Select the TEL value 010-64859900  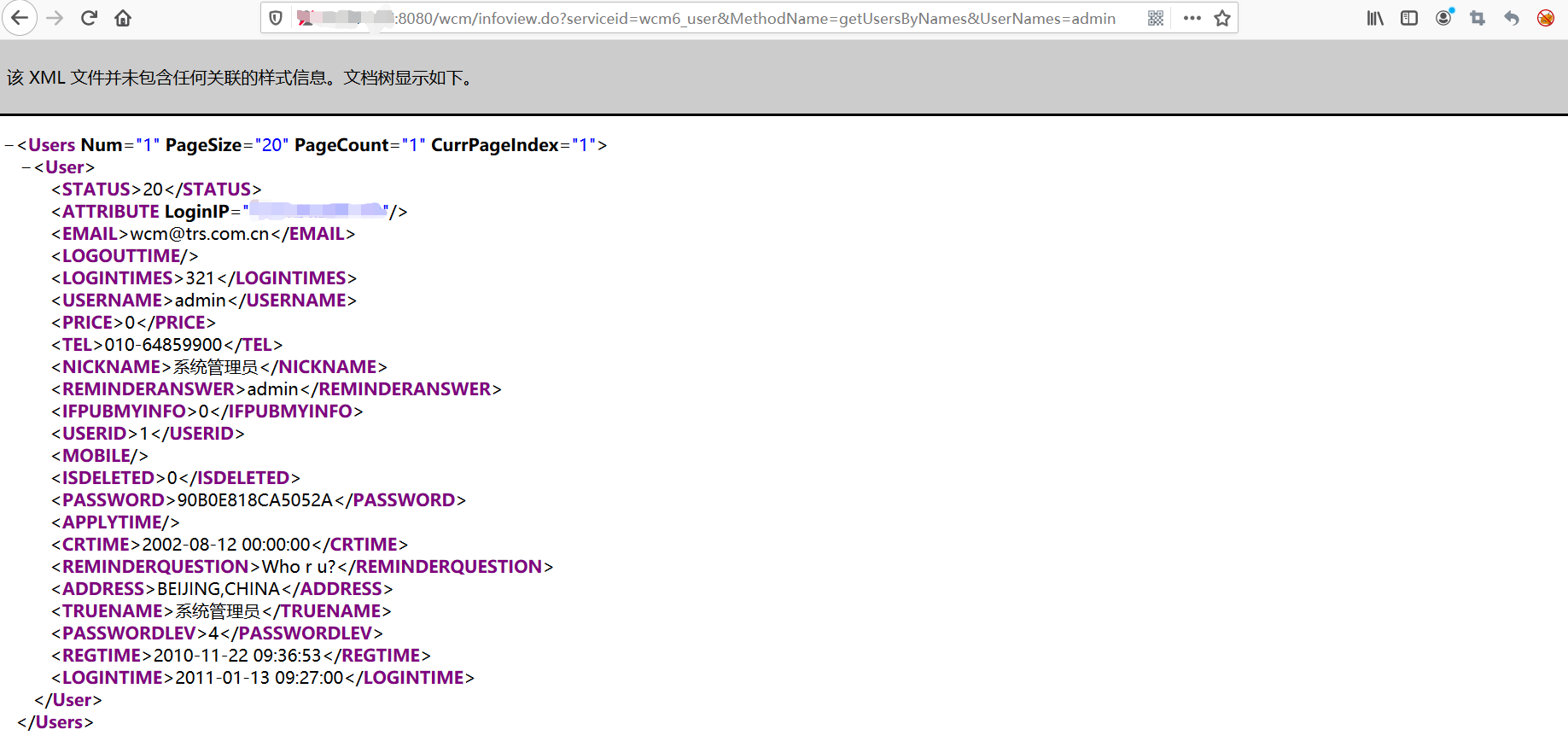pos(164,345)
